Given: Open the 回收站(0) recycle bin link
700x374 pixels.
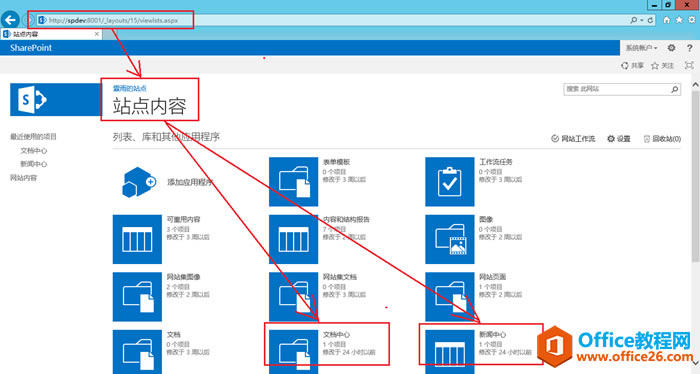Looking at the screenshot, I should 662,139.
